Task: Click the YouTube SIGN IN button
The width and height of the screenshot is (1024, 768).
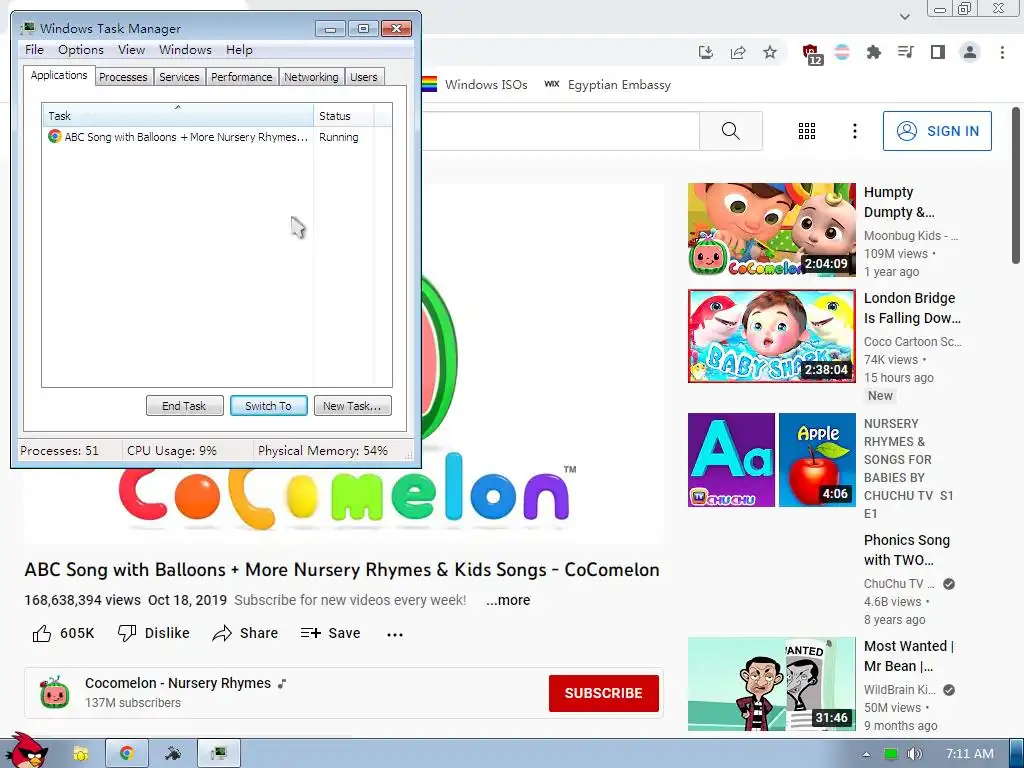Action: [937, 131]
